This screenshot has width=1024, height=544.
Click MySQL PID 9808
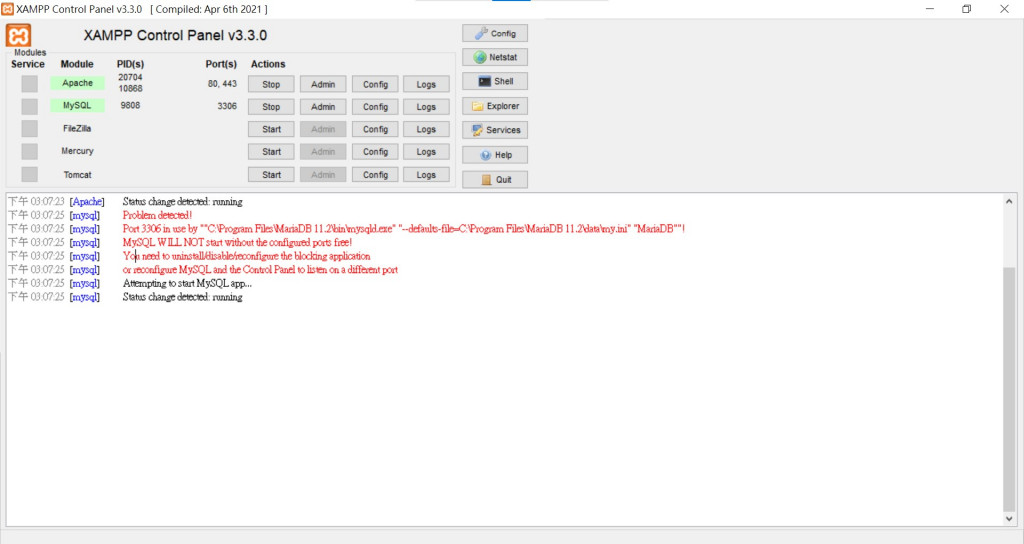pyautogui.click(x=130, y=105)
